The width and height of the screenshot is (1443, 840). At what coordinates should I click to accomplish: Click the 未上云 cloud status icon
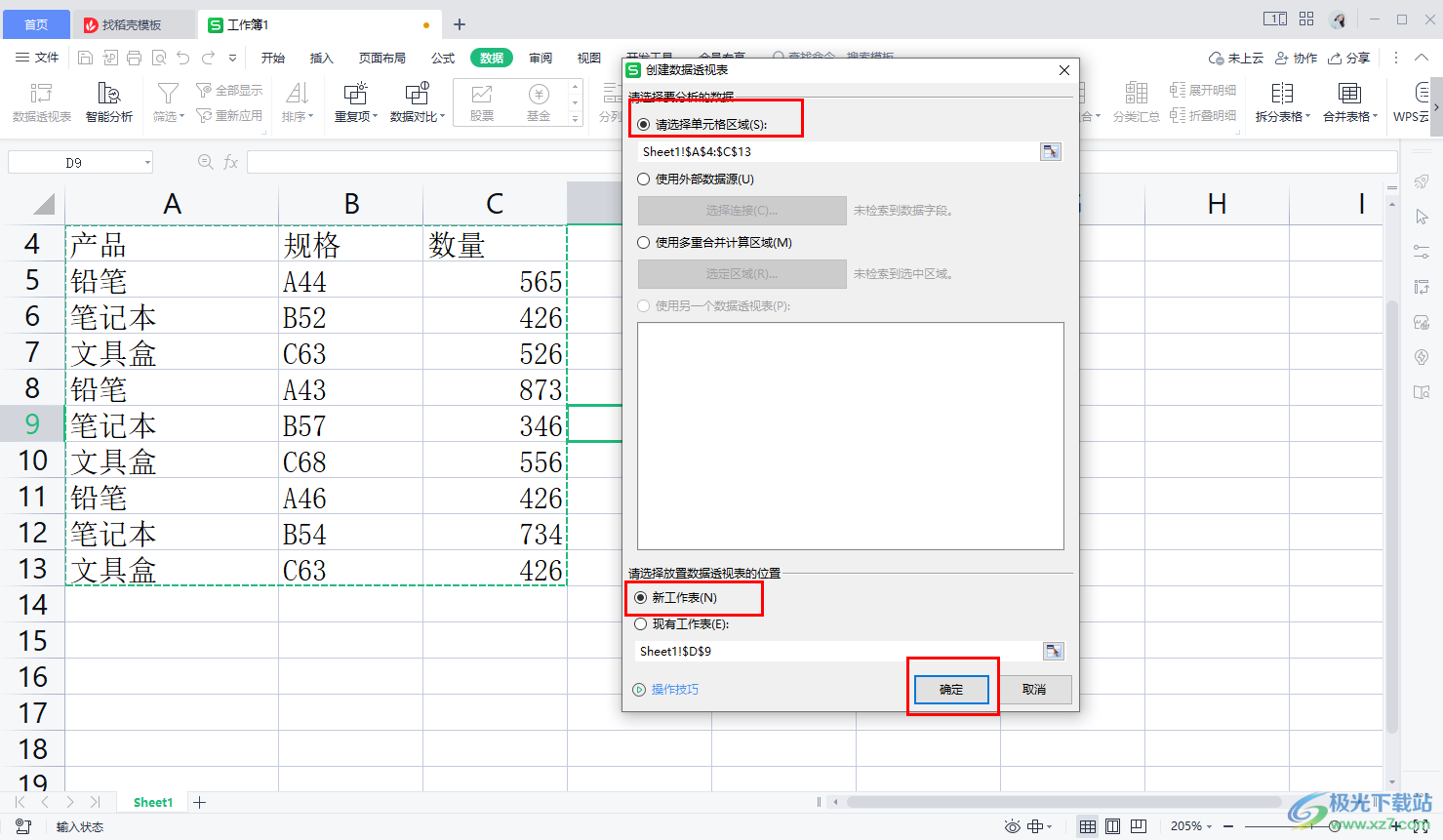(1235, 58)
